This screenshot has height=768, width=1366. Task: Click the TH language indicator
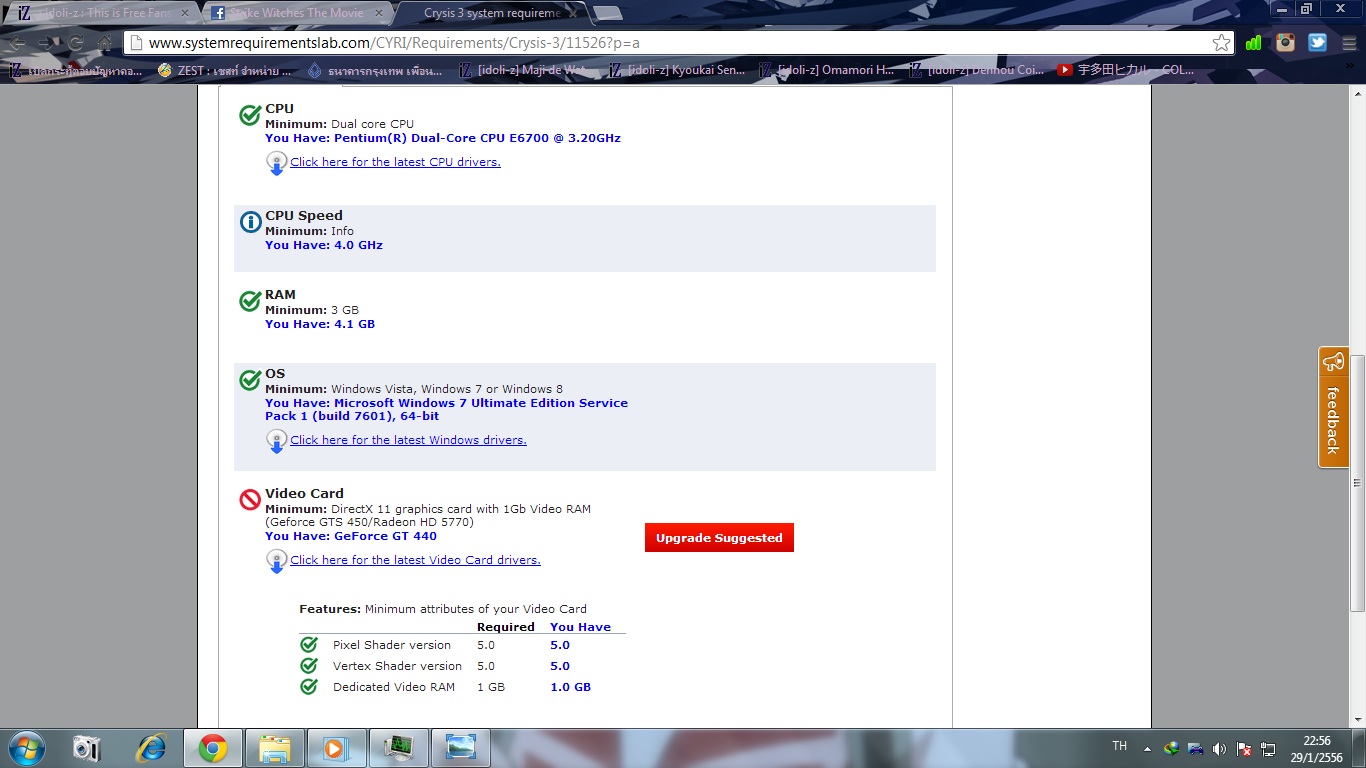click(1119, 747)
